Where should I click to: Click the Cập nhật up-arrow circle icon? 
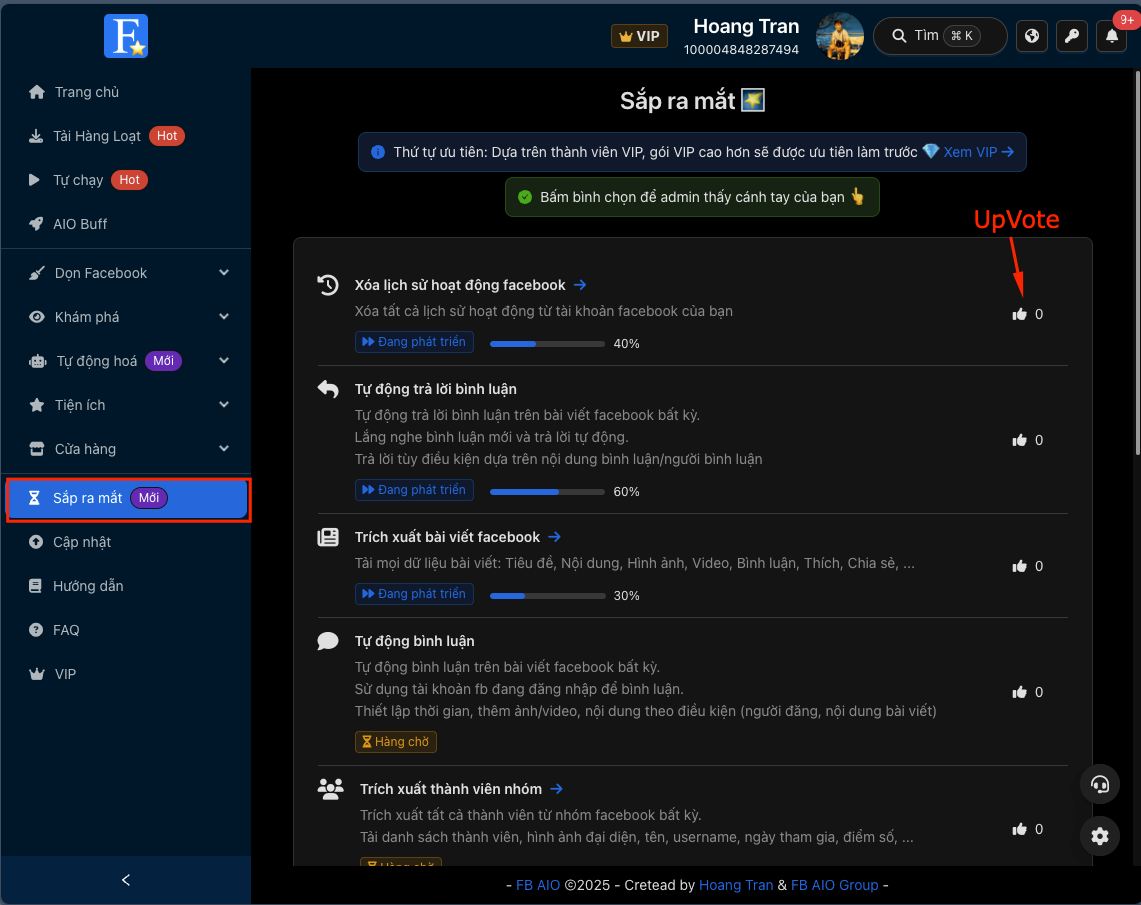36,542
